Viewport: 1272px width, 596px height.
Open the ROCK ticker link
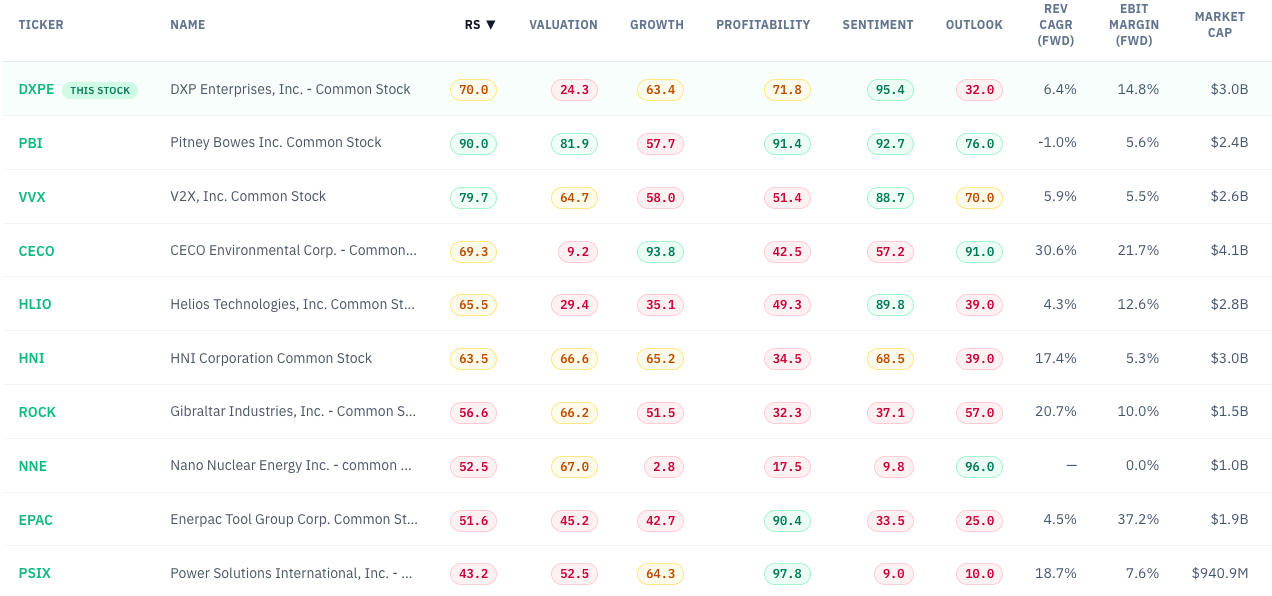[37, 413]
